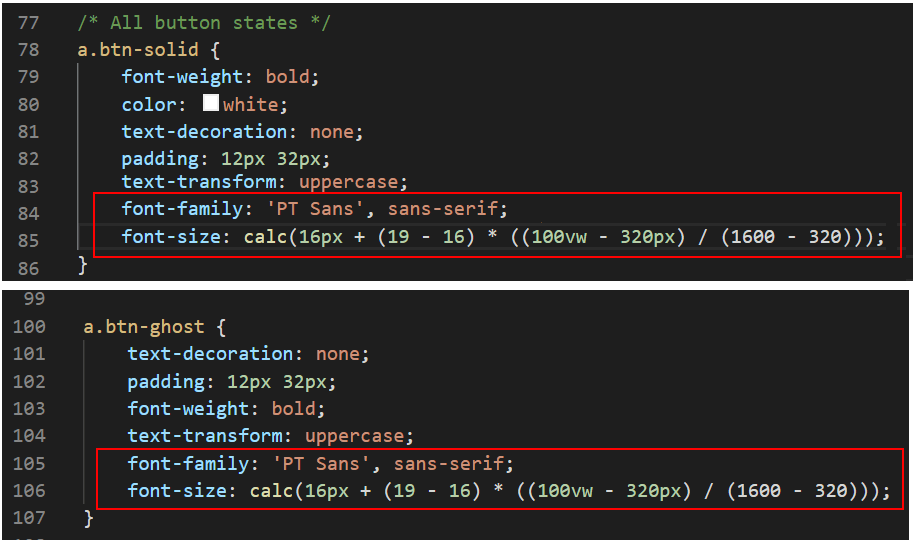The image size is (914, 544).
Task: Click 100vw inside calc on line 106
Action: tap(565, 491)
